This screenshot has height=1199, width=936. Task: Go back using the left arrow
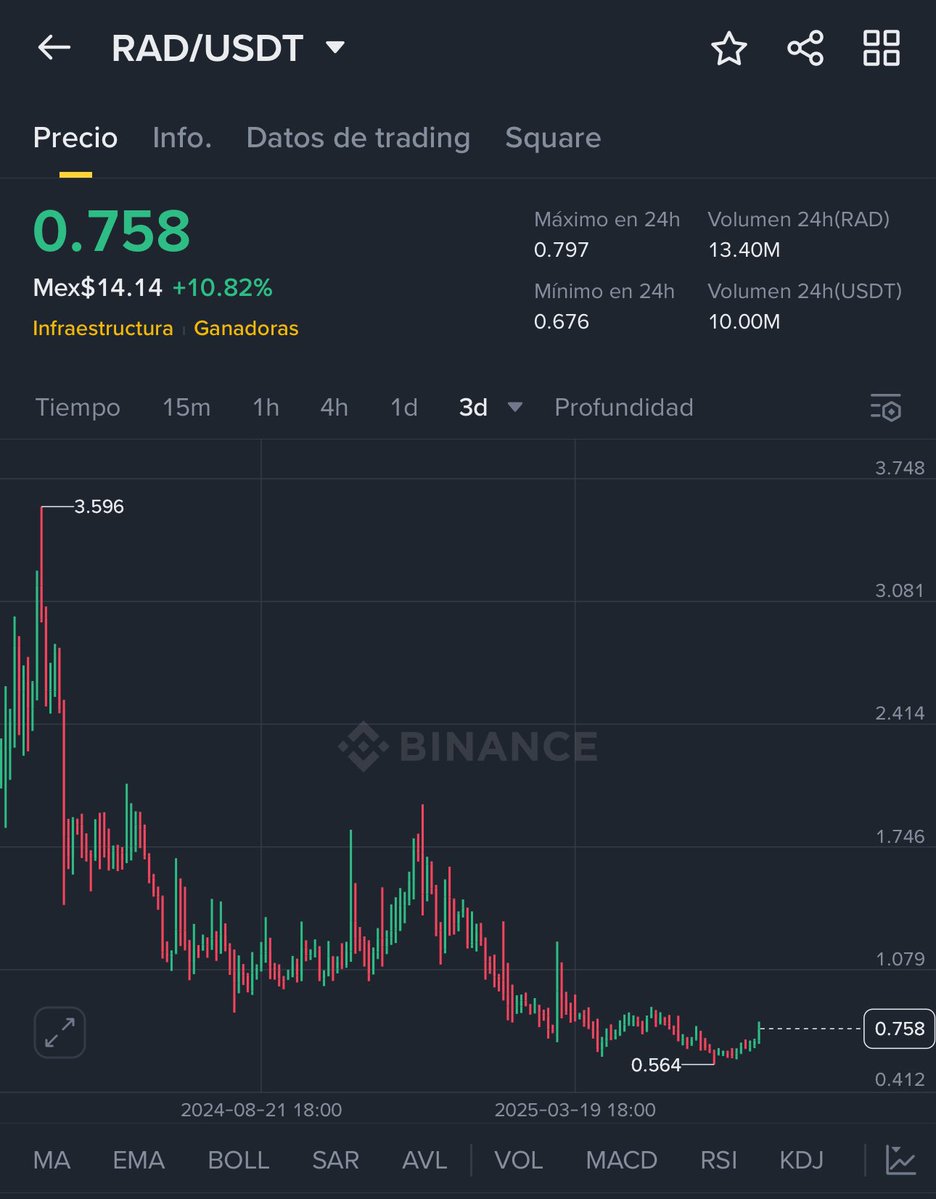[54, 47]
